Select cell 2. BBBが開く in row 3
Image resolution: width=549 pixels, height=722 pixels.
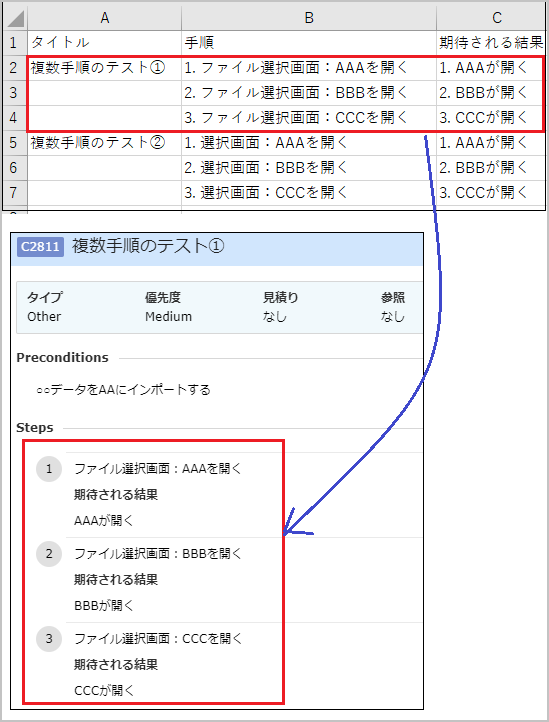(491, 93)
